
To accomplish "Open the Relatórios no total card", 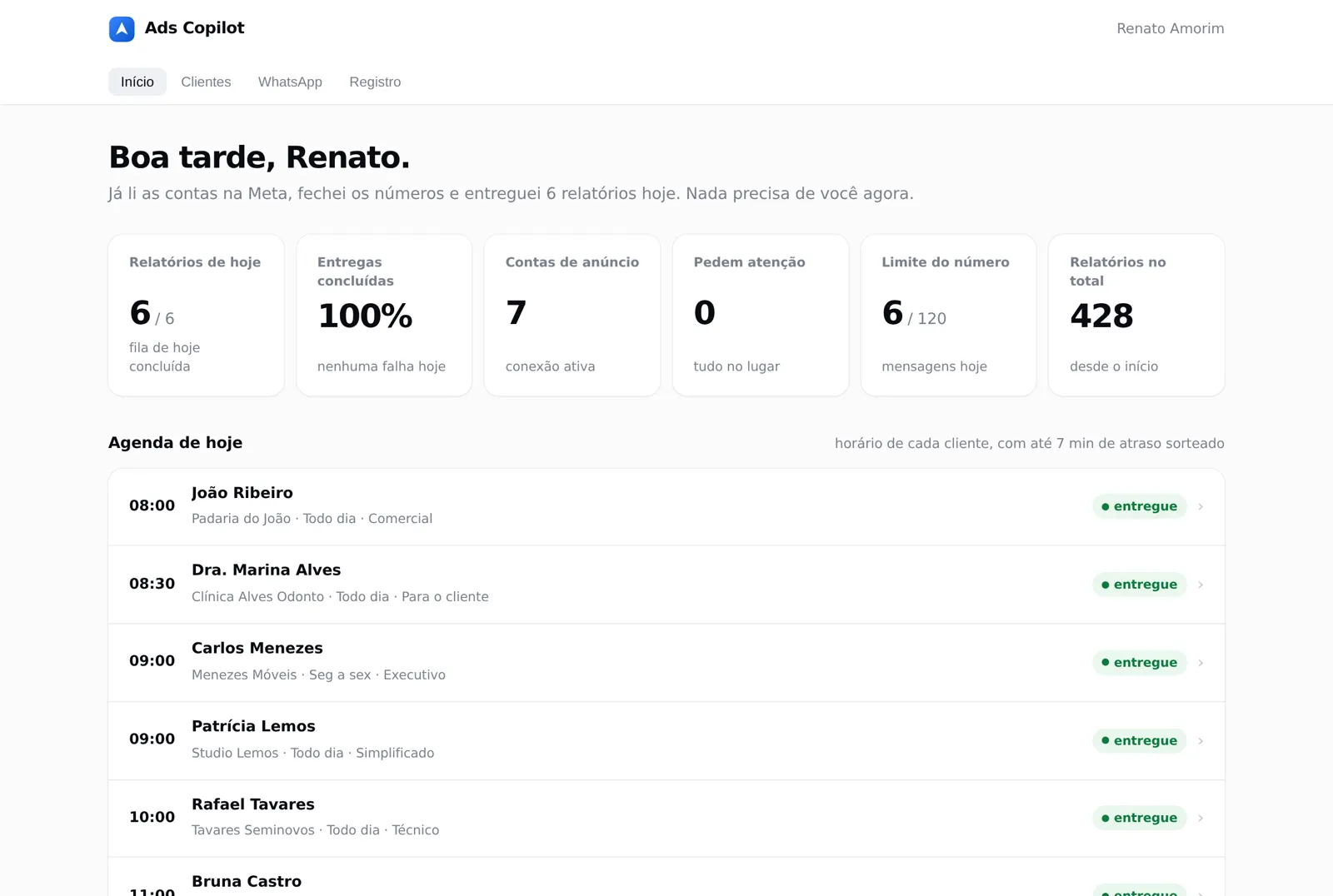I will [x=1136, y=315].
